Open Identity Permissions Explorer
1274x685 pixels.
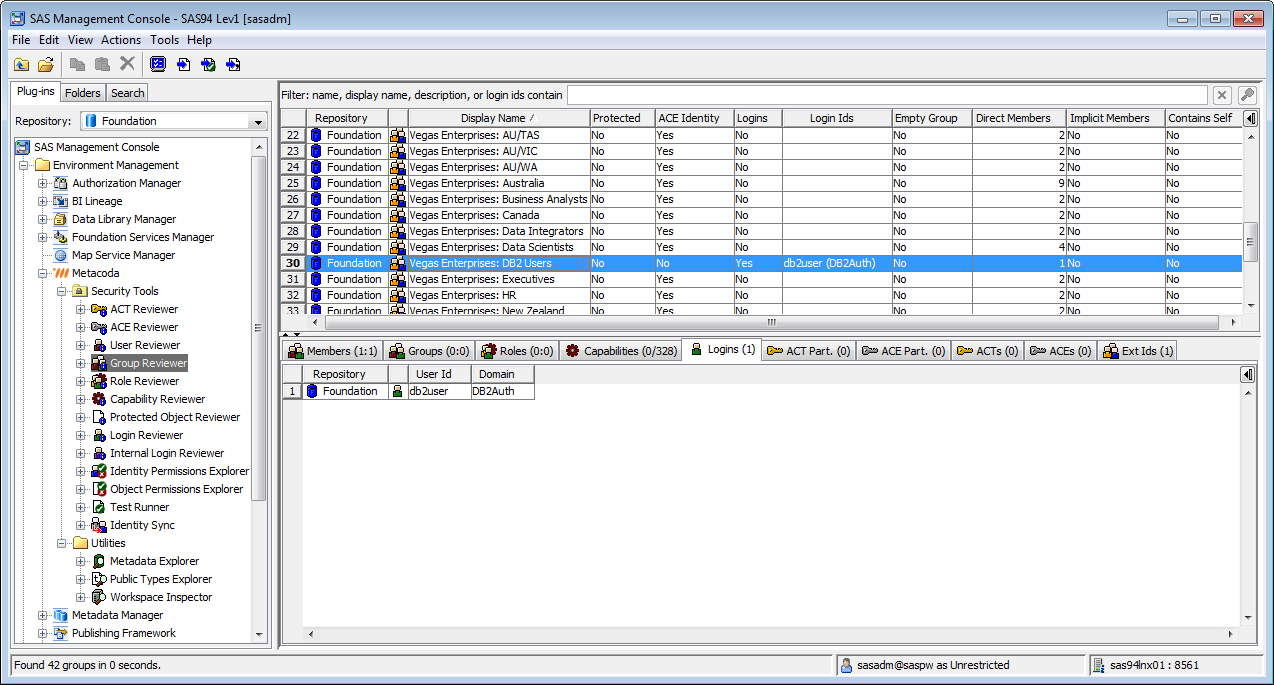pyautogui.click(x=179, y=471)
